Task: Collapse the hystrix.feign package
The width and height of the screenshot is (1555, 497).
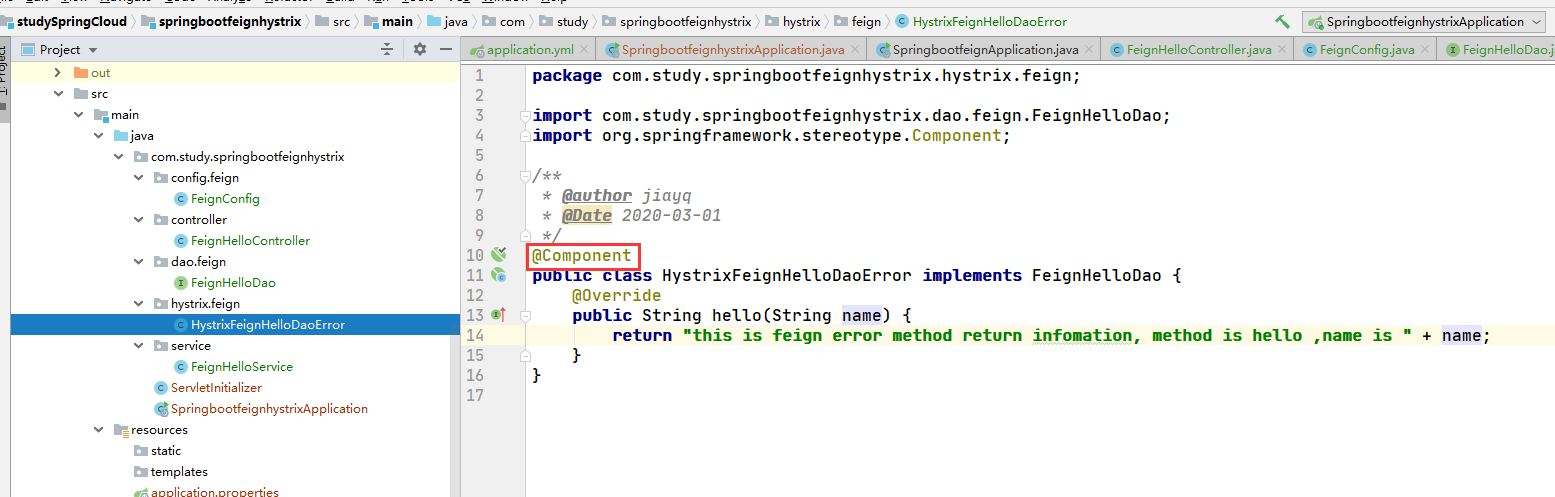Action: 138,304
